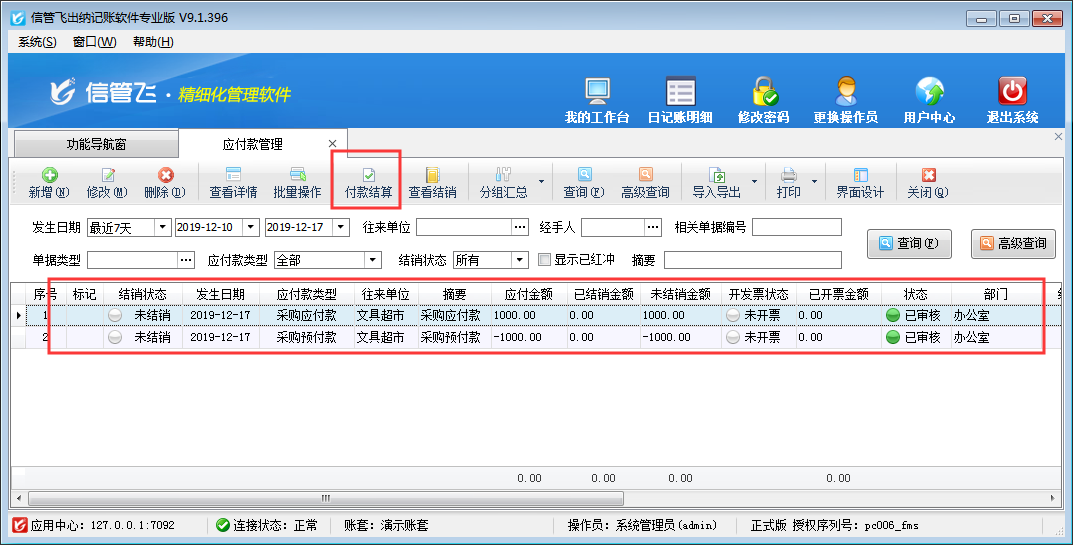The height and width of the screenshot is (545, 1073).
Task: Open 我的工作台 workbench icon
Action: [597, 100]
